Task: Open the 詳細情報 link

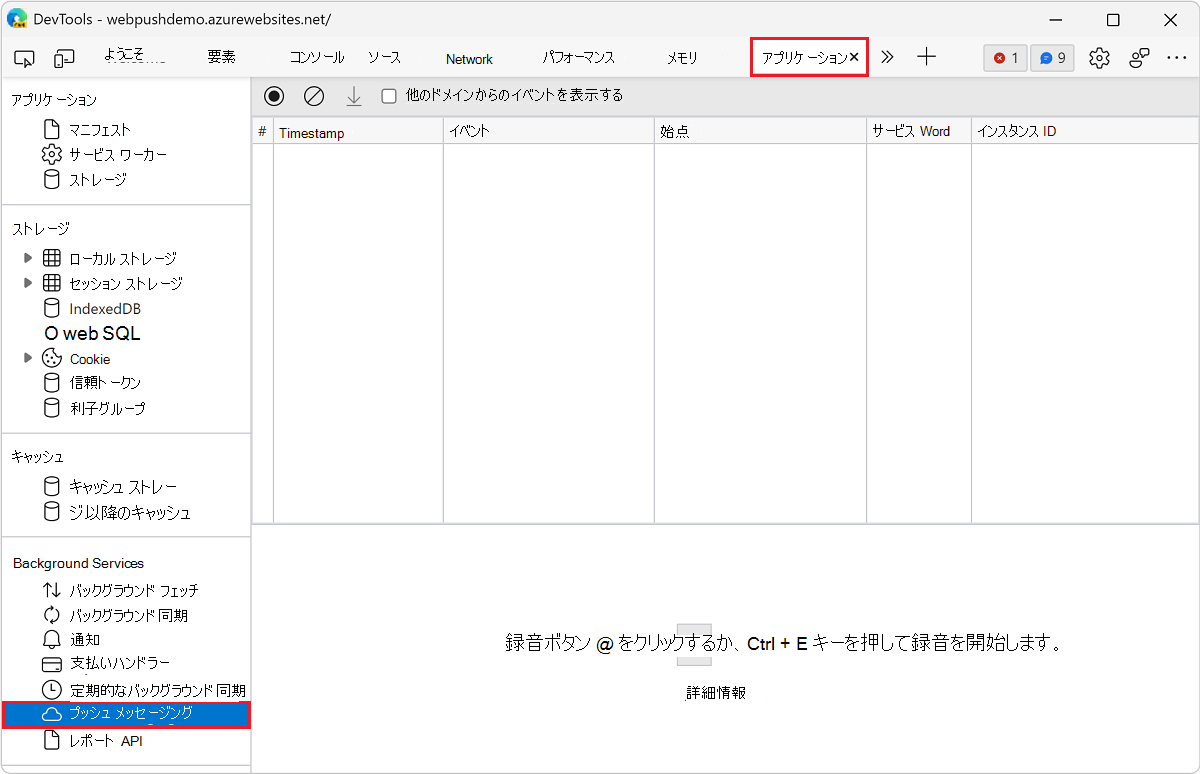Action: [716, 690]
